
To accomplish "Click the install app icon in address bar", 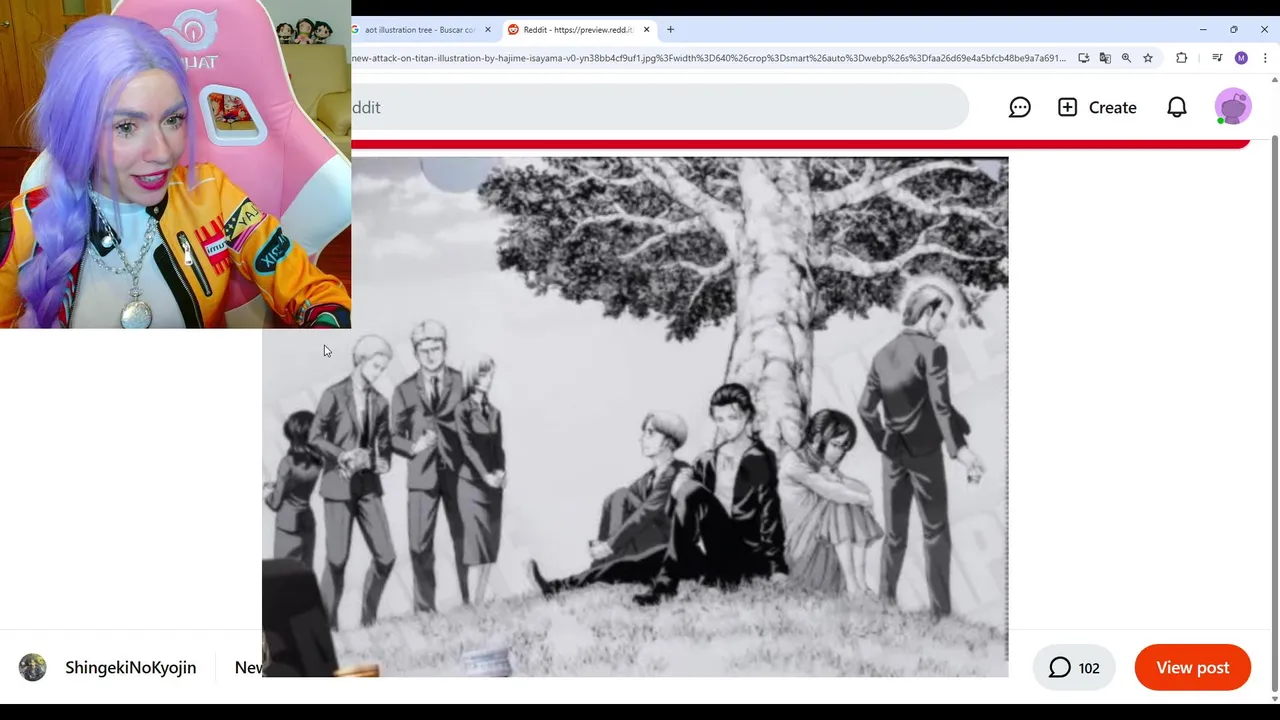I will pos(1084,58).
